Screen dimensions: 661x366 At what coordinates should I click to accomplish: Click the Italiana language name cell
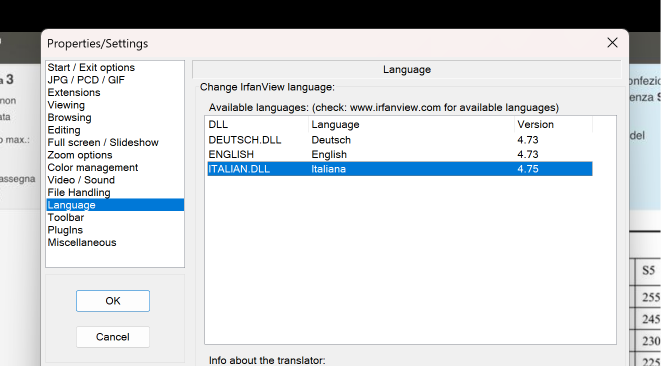pyautogui.click(x=328, y=169)
